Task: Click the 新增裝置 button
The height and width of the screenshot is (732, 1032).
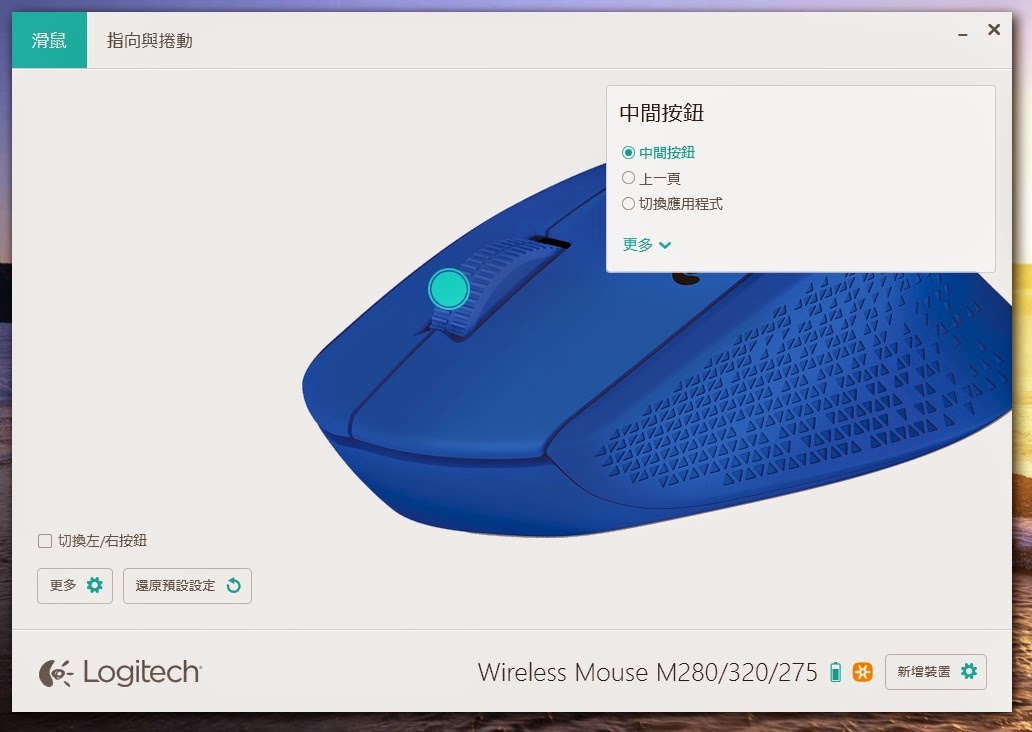Action: 936,672
